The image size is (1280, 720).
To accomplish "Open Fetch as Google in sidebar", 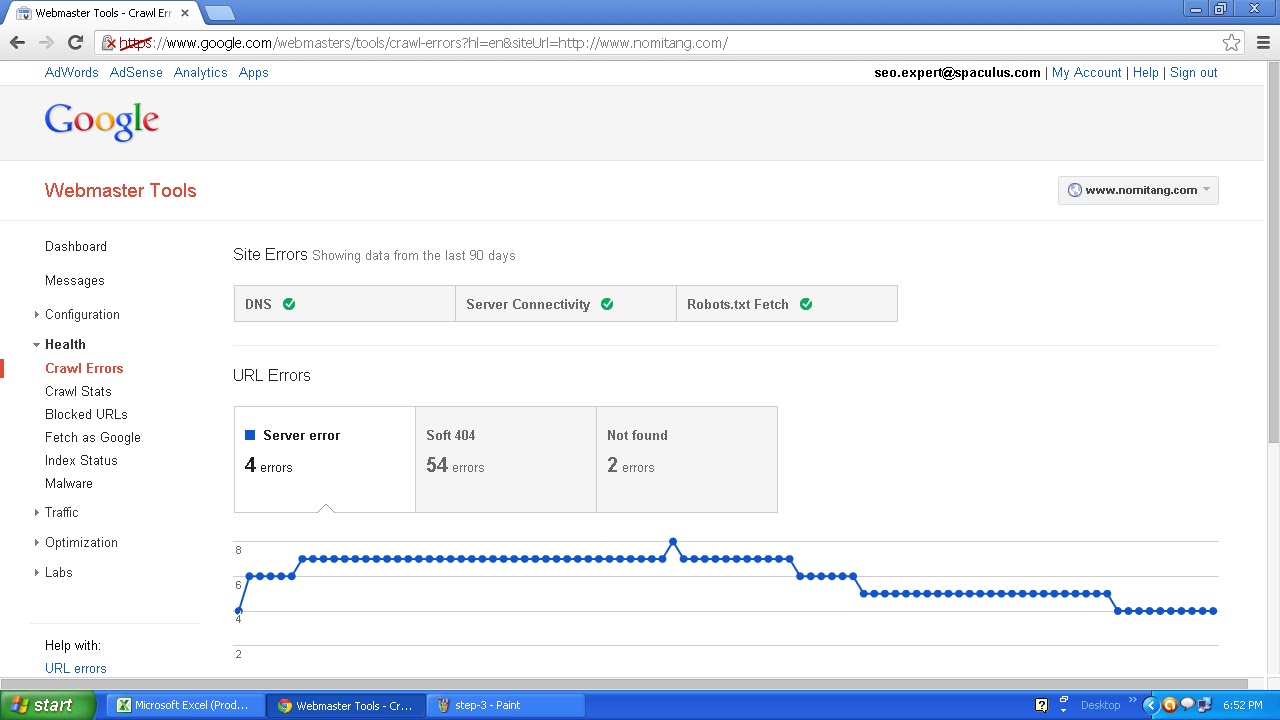I will point(93,437).
